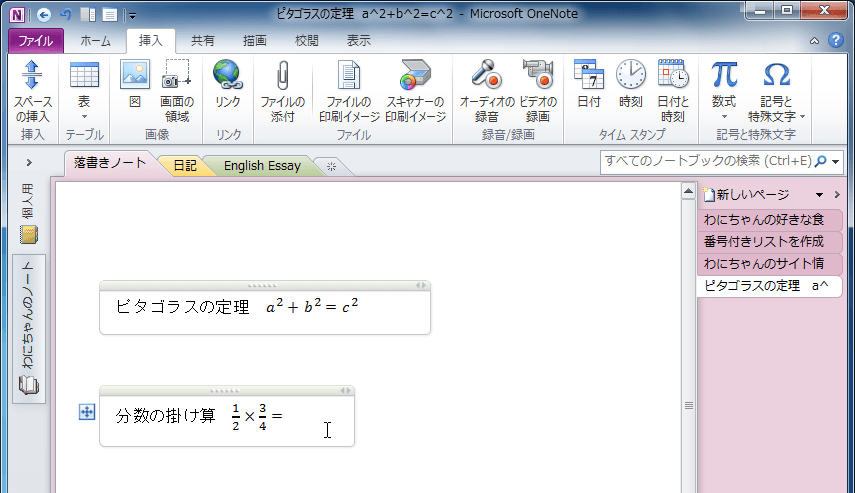Image resolution: width=855 pixels, height=493 pixels.
Task: Click the Undo icon in title bar
Action: (66, 14)
